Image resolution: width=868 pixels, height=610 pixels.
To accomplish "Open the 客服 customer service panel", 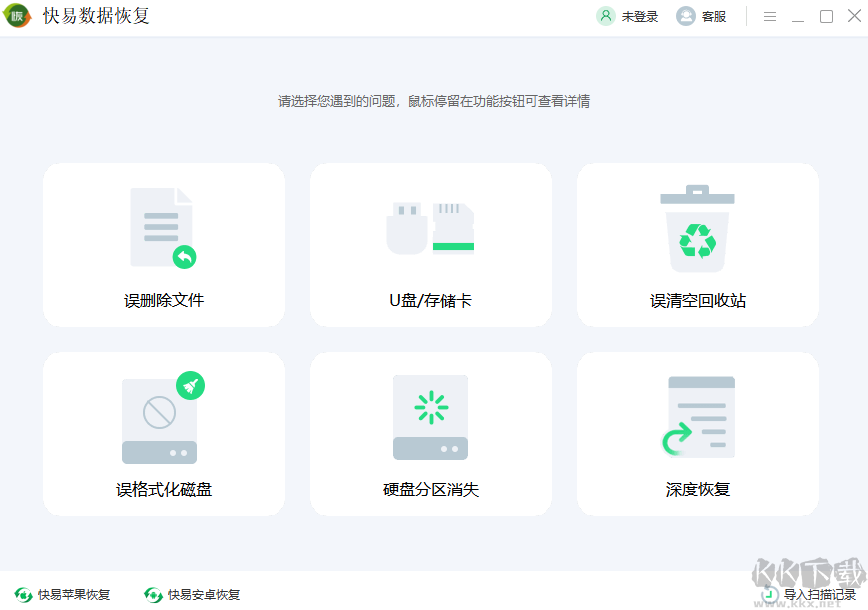I will click(686, 16).
